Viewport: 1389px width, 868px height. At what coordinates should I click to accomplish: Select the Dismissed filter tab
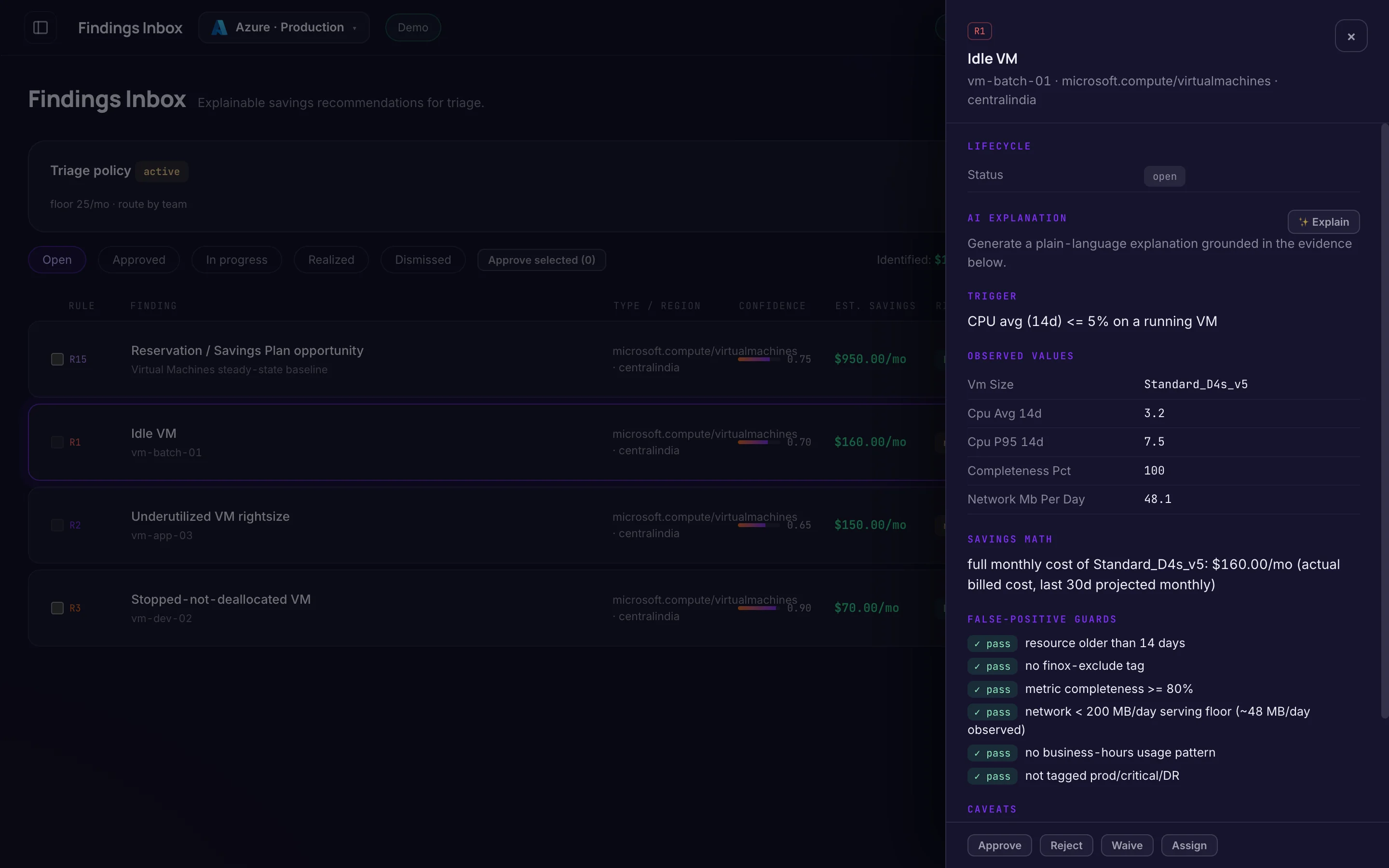click(x=423, y=260)
